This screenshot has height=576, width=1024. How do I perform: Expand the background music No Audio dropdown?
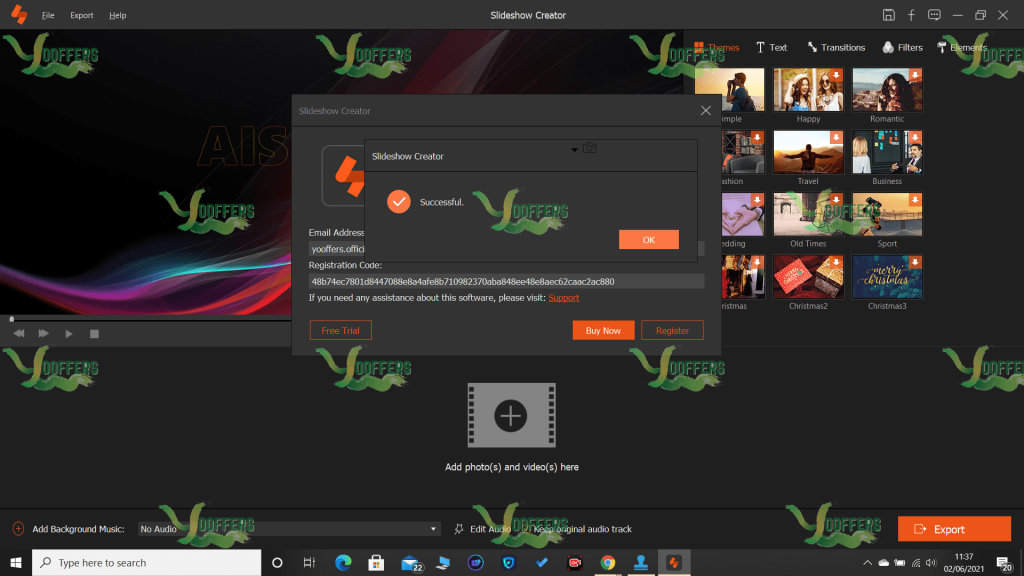[433, 529]
